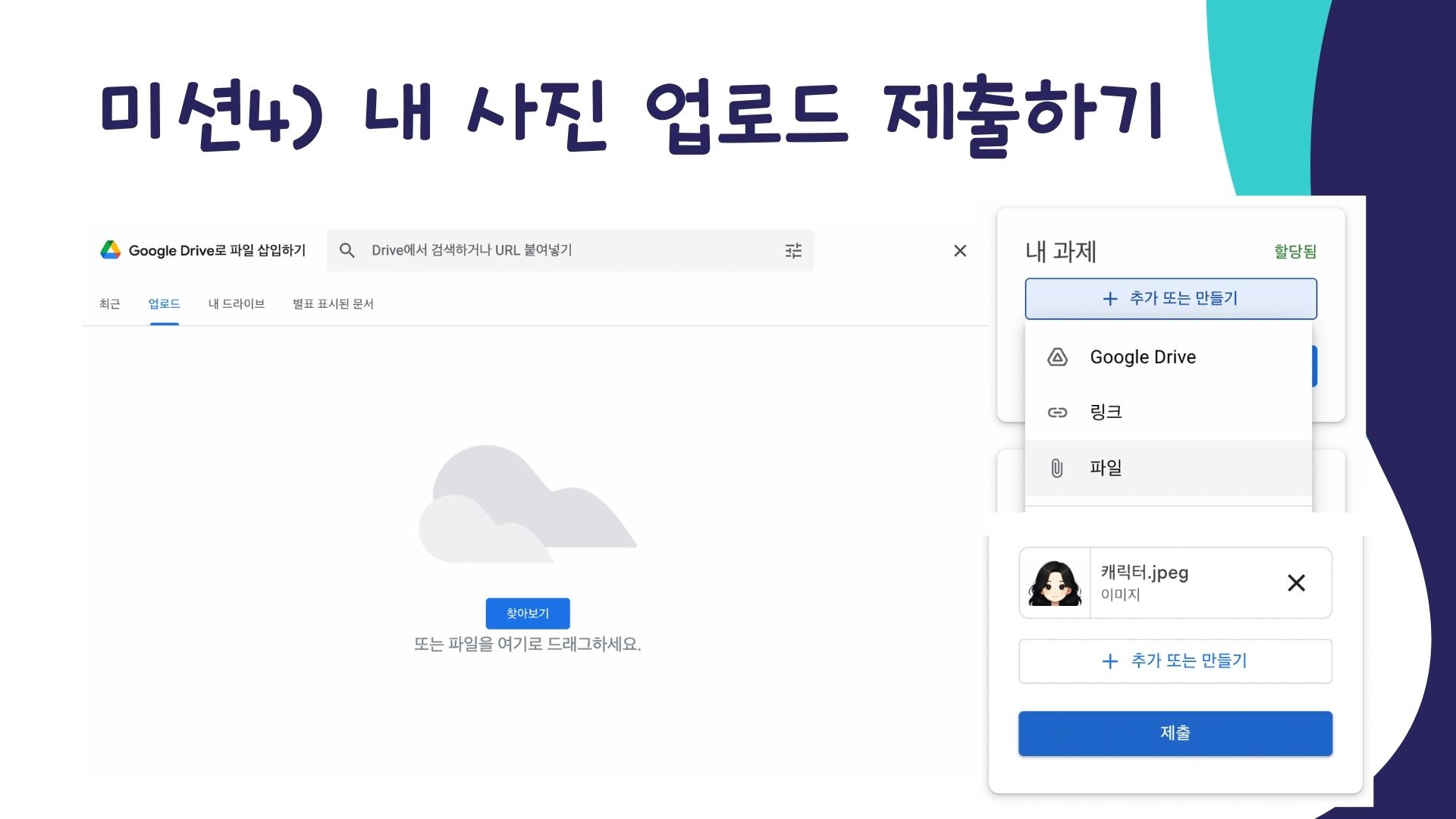This screenshot has height=819, width=1456.
Task: Open the 캐릭터.jpeg thumbnail image
Action: (x=1054, y=582)
